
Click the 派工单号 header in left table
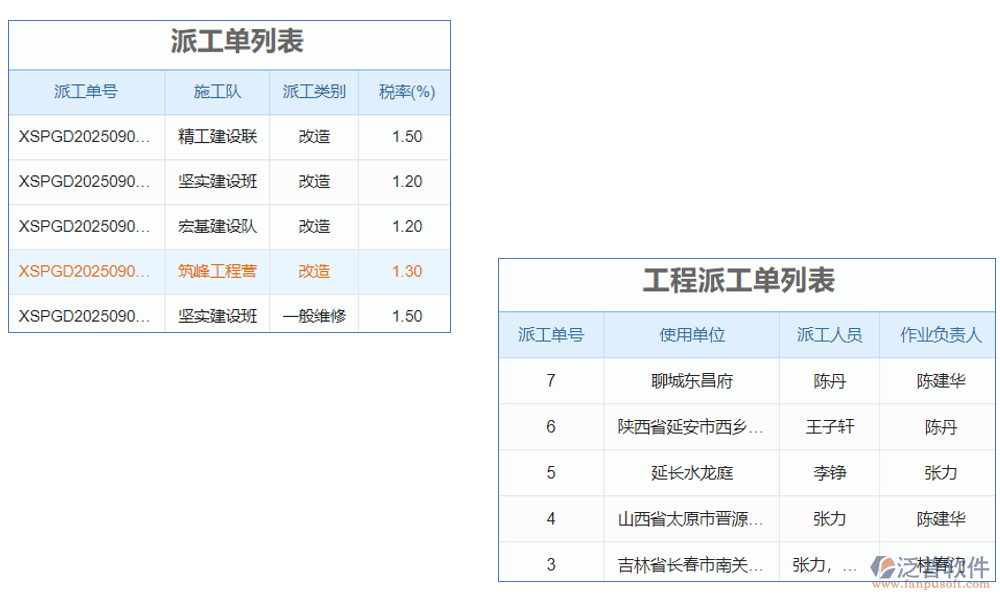click(x=86, y=92)
